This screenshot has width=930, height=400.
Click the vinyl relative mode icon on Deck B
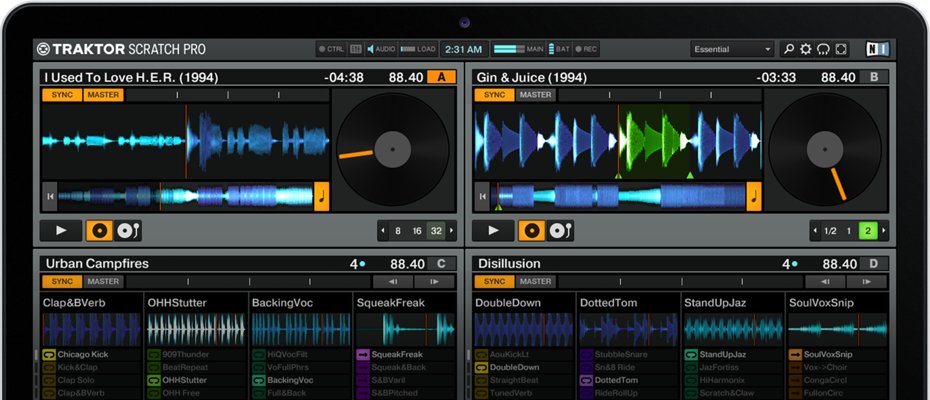[560, 231]
